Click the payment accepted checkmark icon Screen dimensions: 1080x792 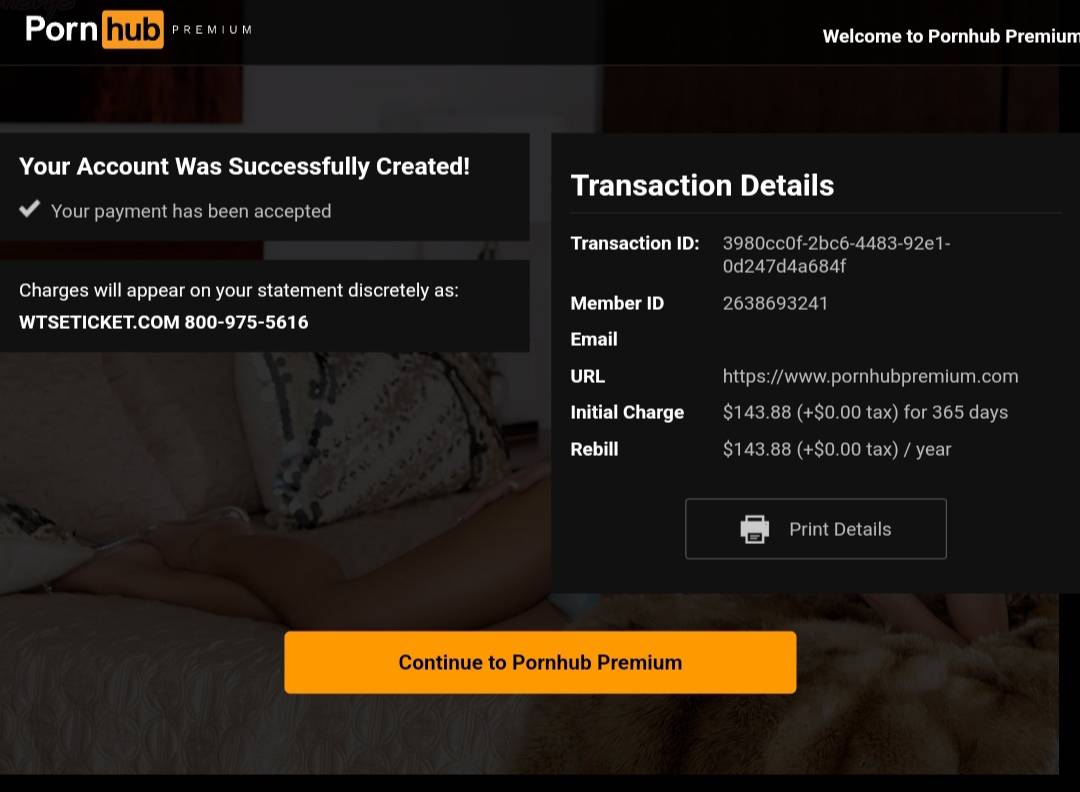click(x=30, y=209)
